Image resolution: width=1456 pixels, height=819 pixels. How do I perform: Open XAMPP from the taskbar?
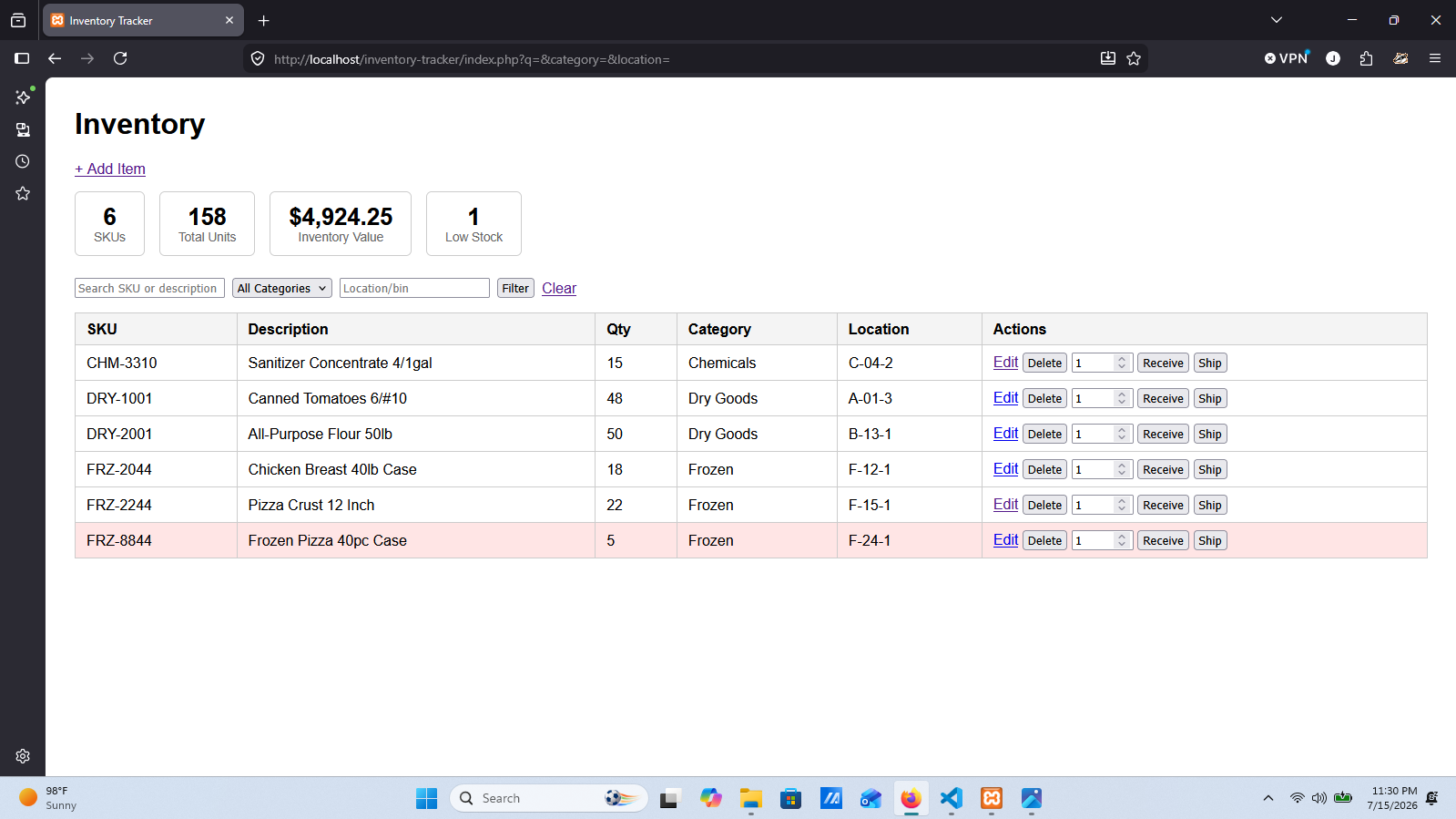click(x=992, y=798)
